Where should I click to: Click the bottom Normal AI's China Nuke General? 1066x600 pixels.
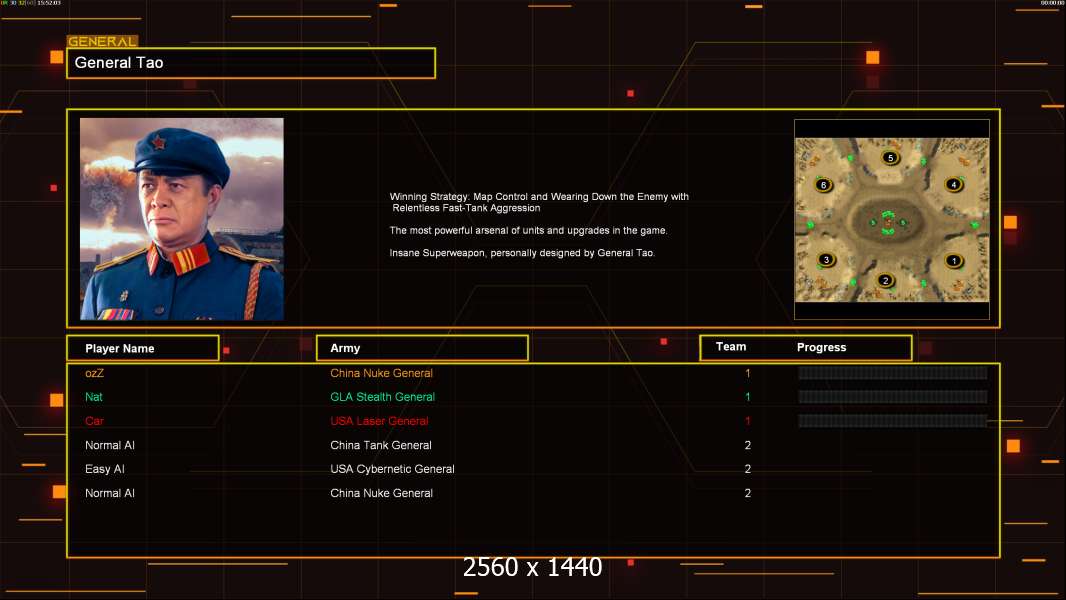(x=381, y=493)
